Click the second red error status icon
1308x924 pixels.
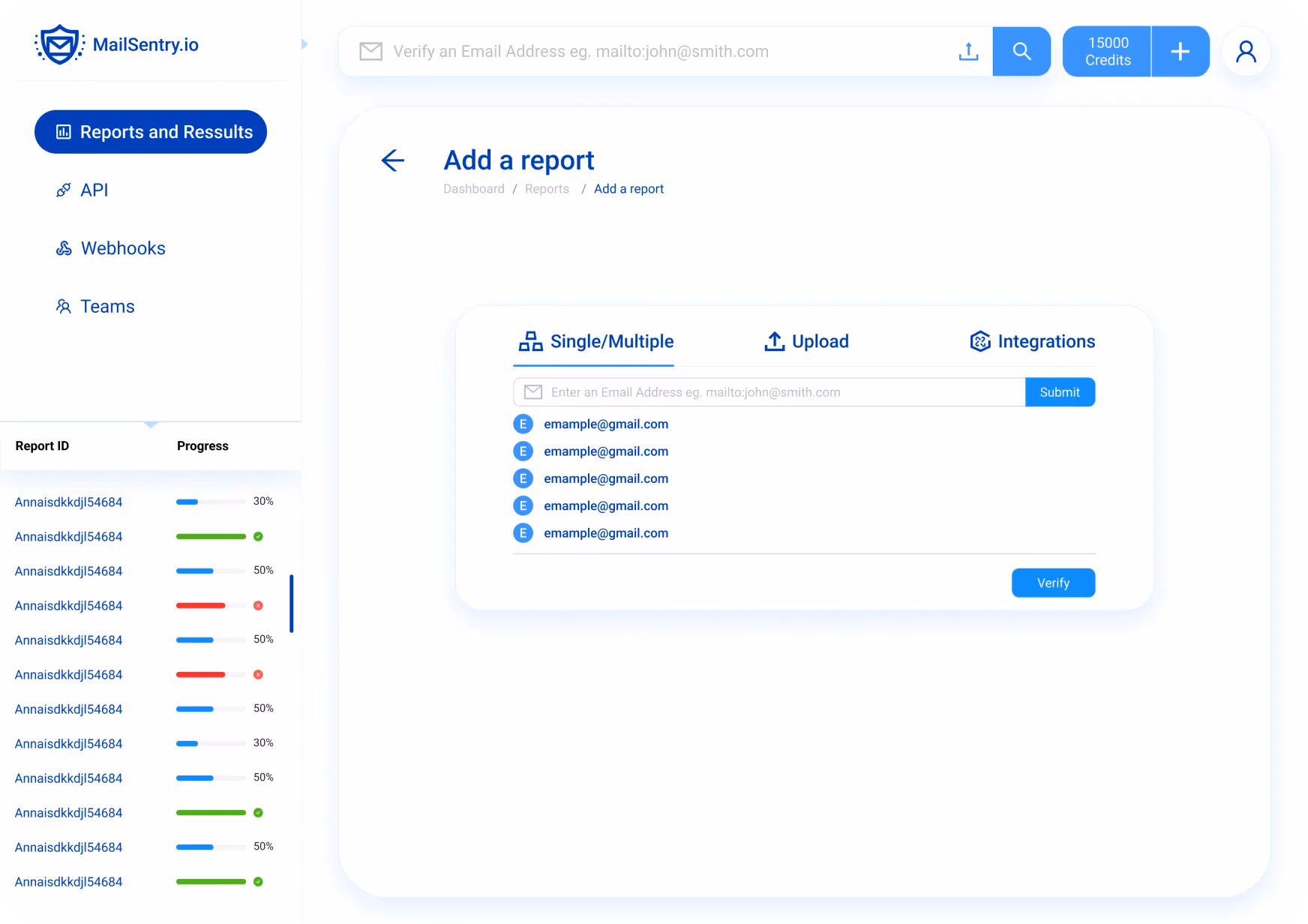pyautogui.click(x=258, y=674)
